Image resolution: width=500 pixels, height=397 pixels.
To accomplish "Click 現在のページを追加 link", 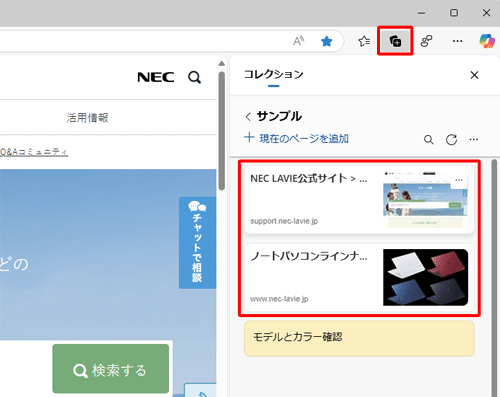I will coord(296,138).
